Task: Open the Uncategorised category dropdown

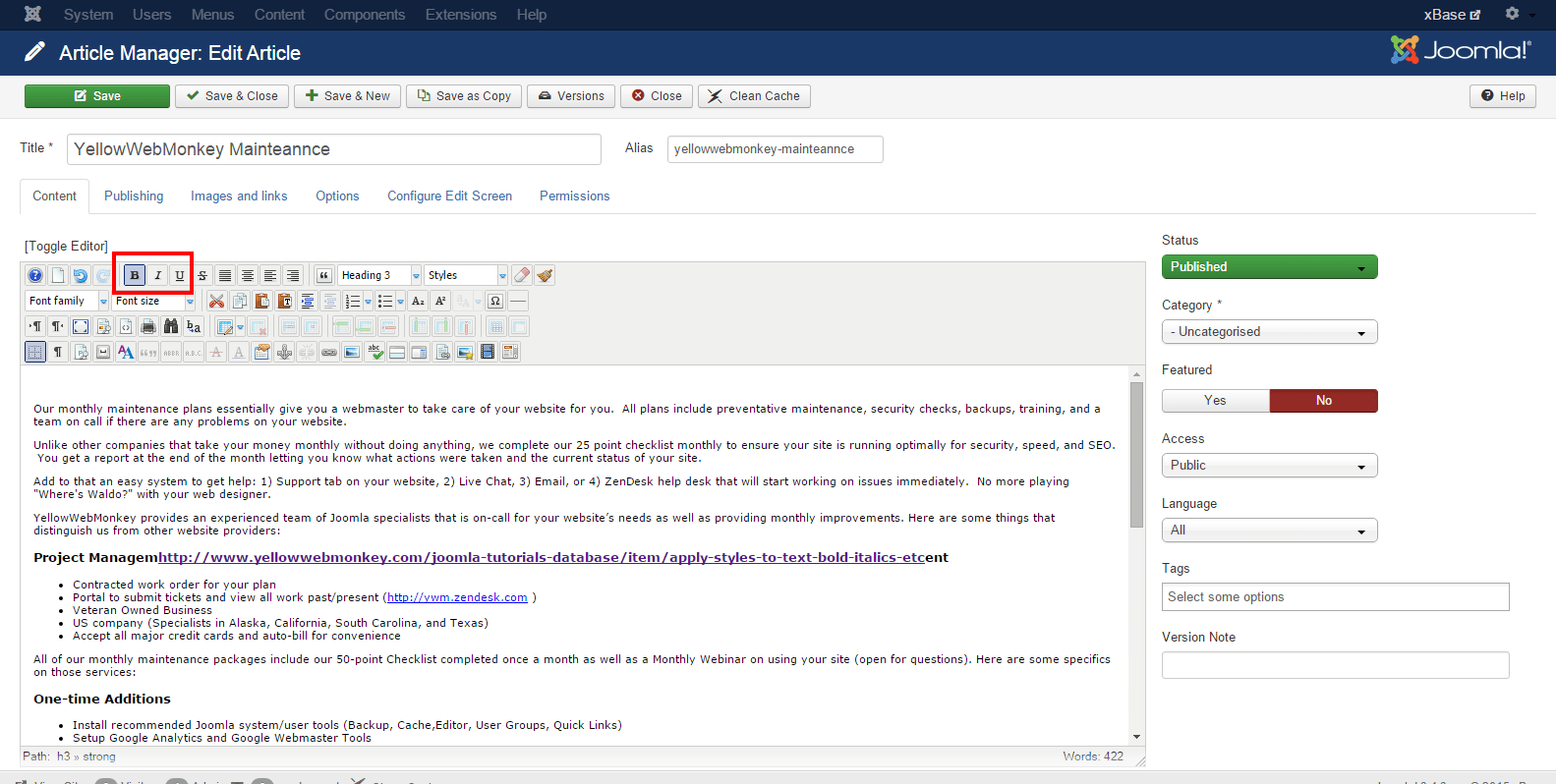Action: 1269,332
